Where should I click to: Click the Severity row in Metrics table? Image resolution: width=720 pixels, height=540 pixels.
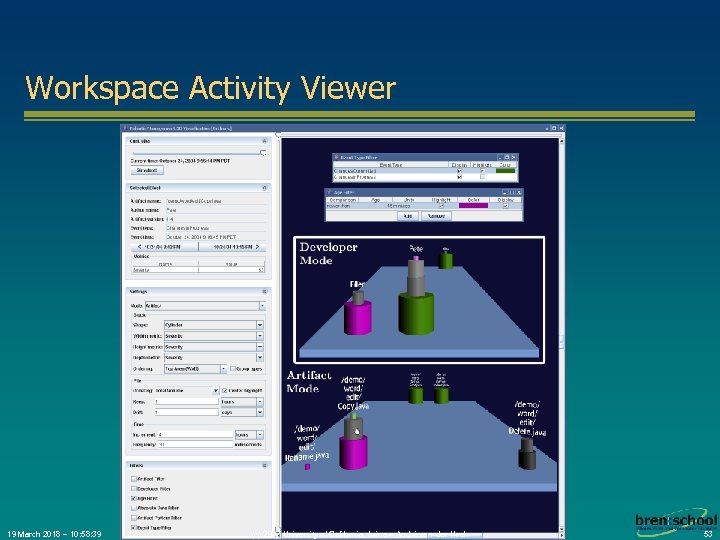(x=198, y=270)
